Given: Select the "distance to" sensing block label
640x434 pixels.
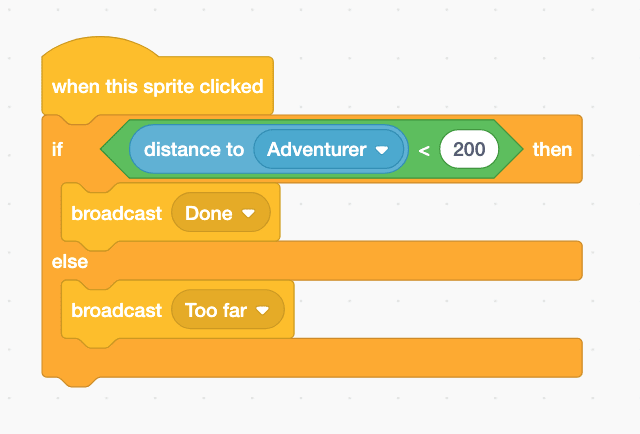Looking at the screenshot, I should tap(193, 150).
